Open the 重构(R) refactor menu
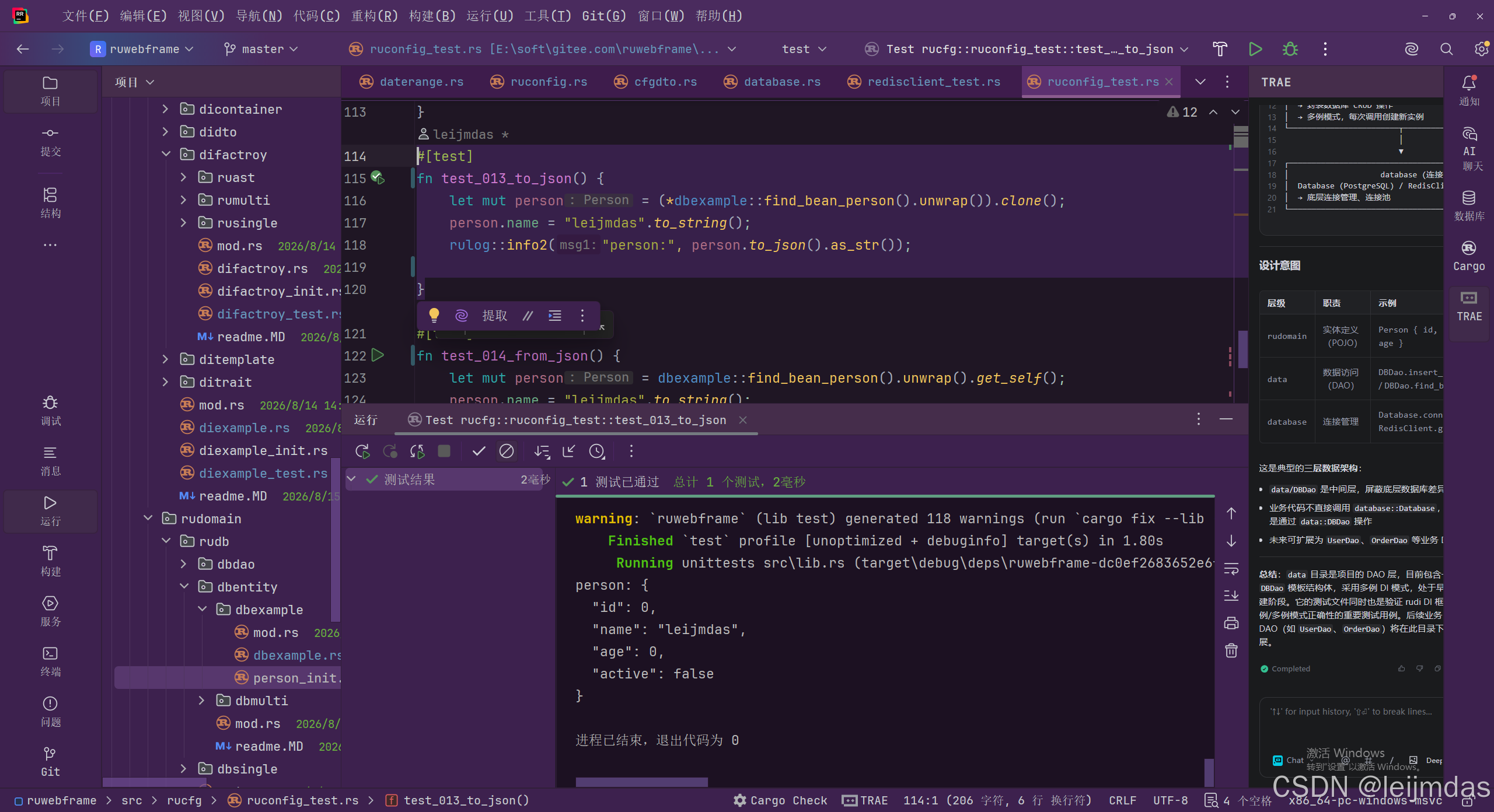 click(x=374, y=16)
